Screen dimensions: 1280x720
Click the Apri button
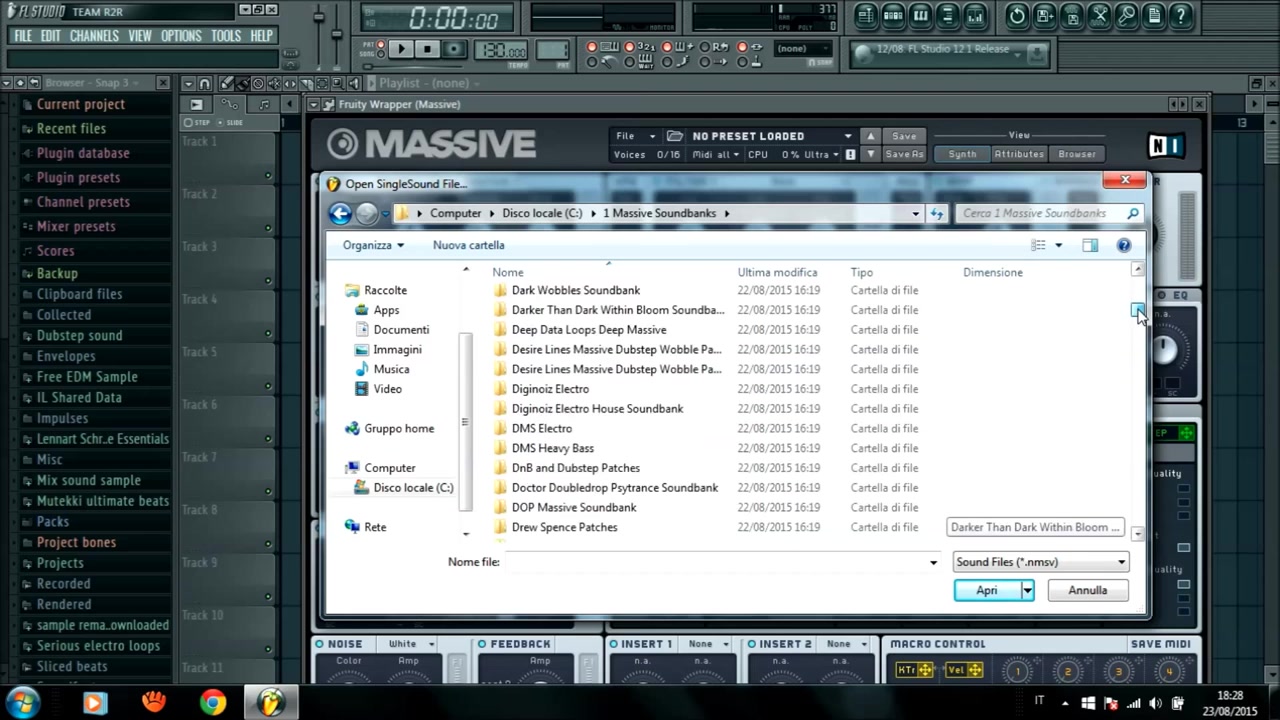pyautogui.click(x=987, y=590)
